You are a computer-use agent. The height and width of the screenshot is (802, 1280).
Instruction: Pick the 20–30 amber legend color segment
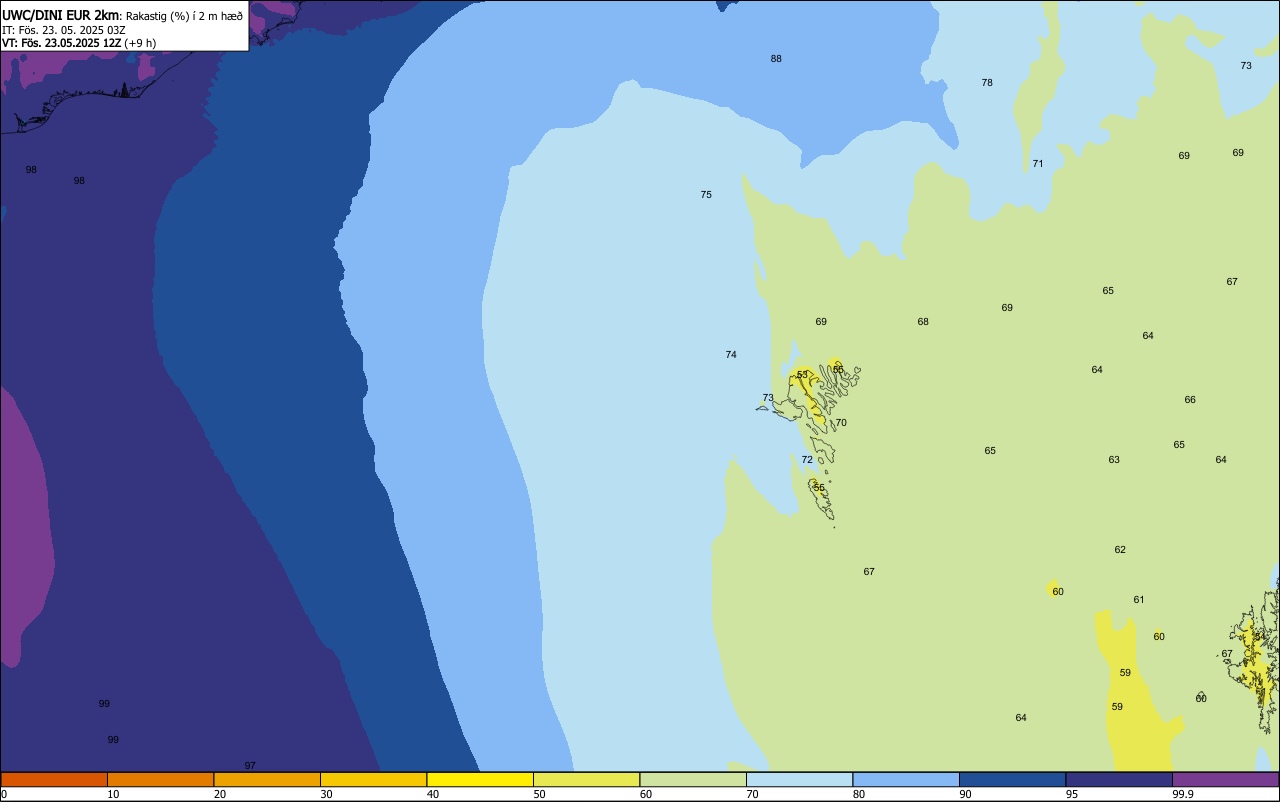[x=267, y=779]
